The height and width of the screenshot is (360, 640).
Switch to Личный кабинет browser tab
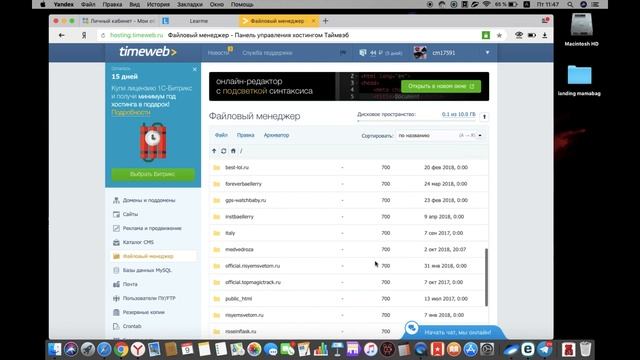118,21
